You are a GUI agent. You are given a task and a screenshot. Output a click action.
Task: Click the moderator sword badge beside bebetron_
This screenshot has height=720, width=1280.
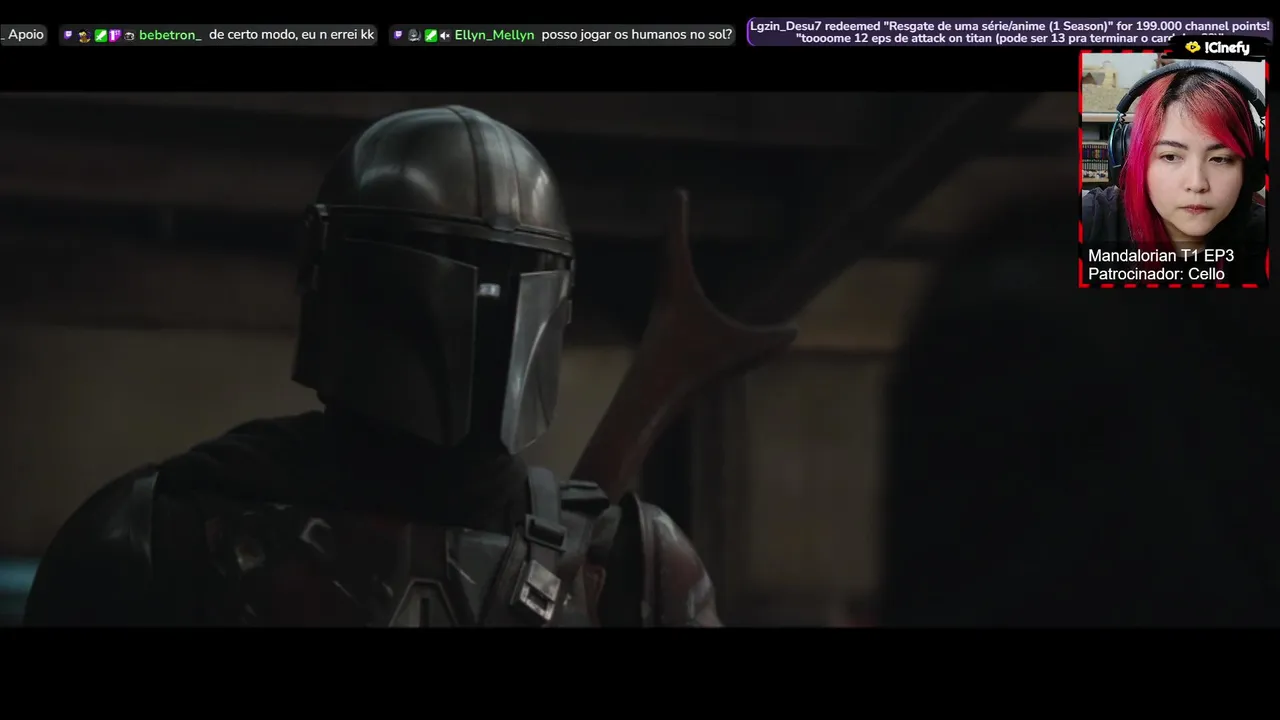pos(101,35)
